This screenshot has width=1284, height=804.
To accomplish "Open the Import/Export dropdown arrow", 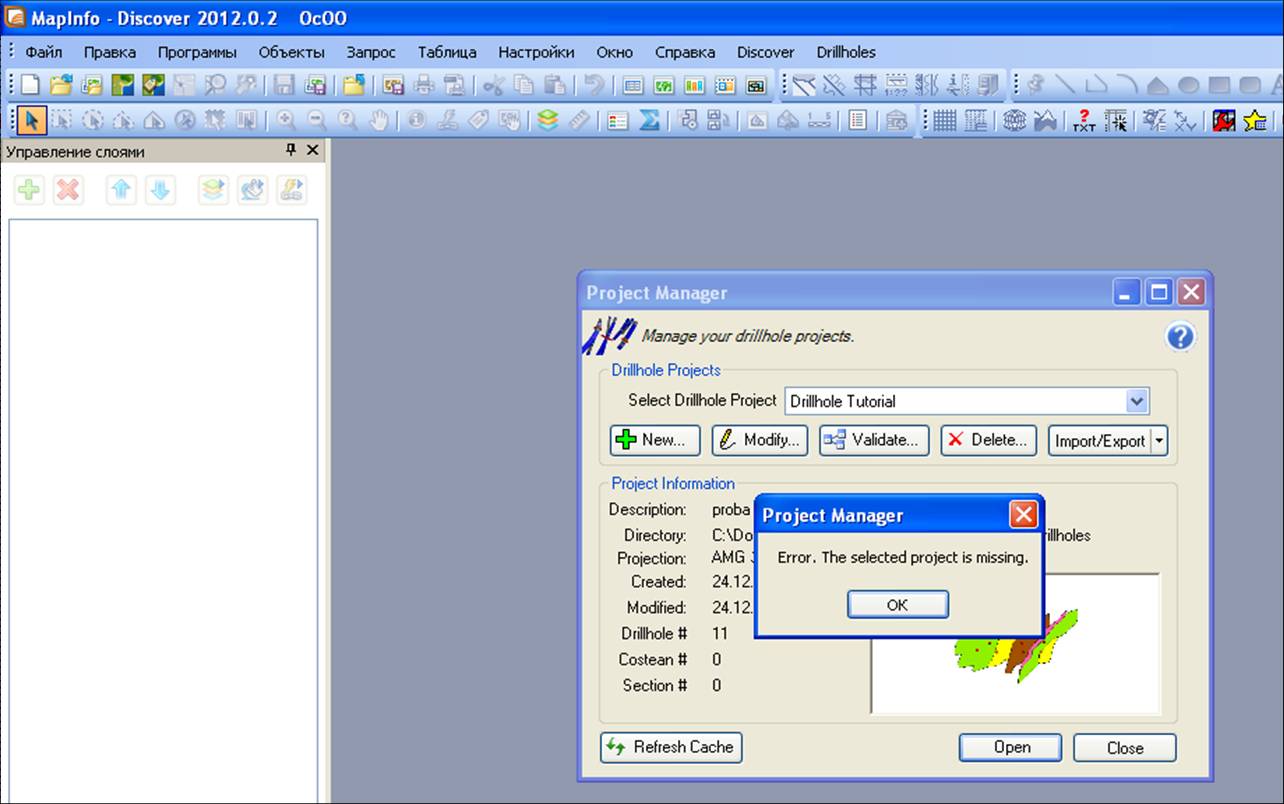I will pyautogui.click(x=1159, y=440).
